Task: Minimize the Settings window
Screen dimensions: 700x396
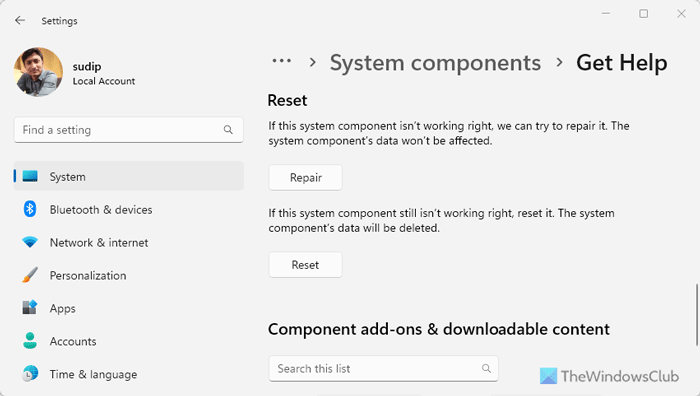Action: [606, 14]
